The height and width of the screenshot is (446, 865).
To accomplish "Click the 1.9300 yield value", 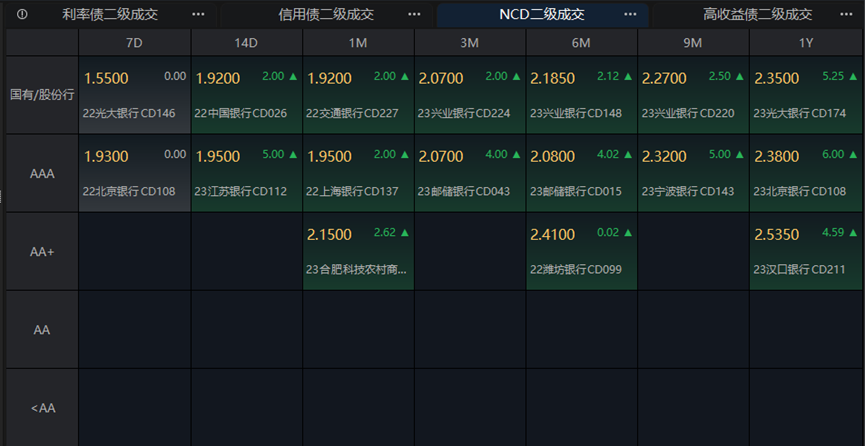I will (x=106, y=157).
